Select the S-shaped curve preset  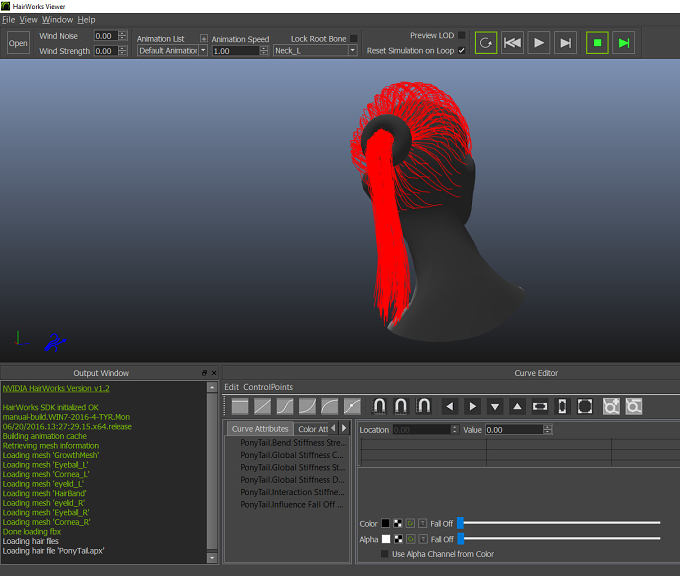coord(285,406)
